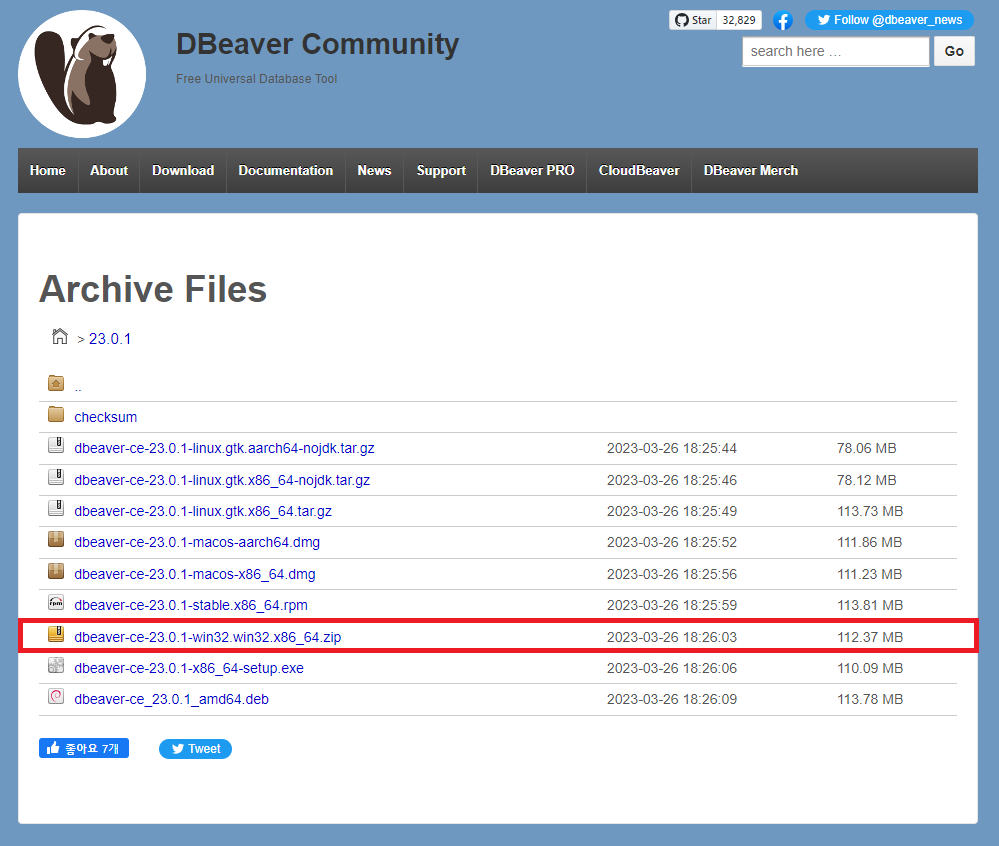999x846 pixels.
Task: Click the DBeaver Community site title
Action: [x=317, y=45]
